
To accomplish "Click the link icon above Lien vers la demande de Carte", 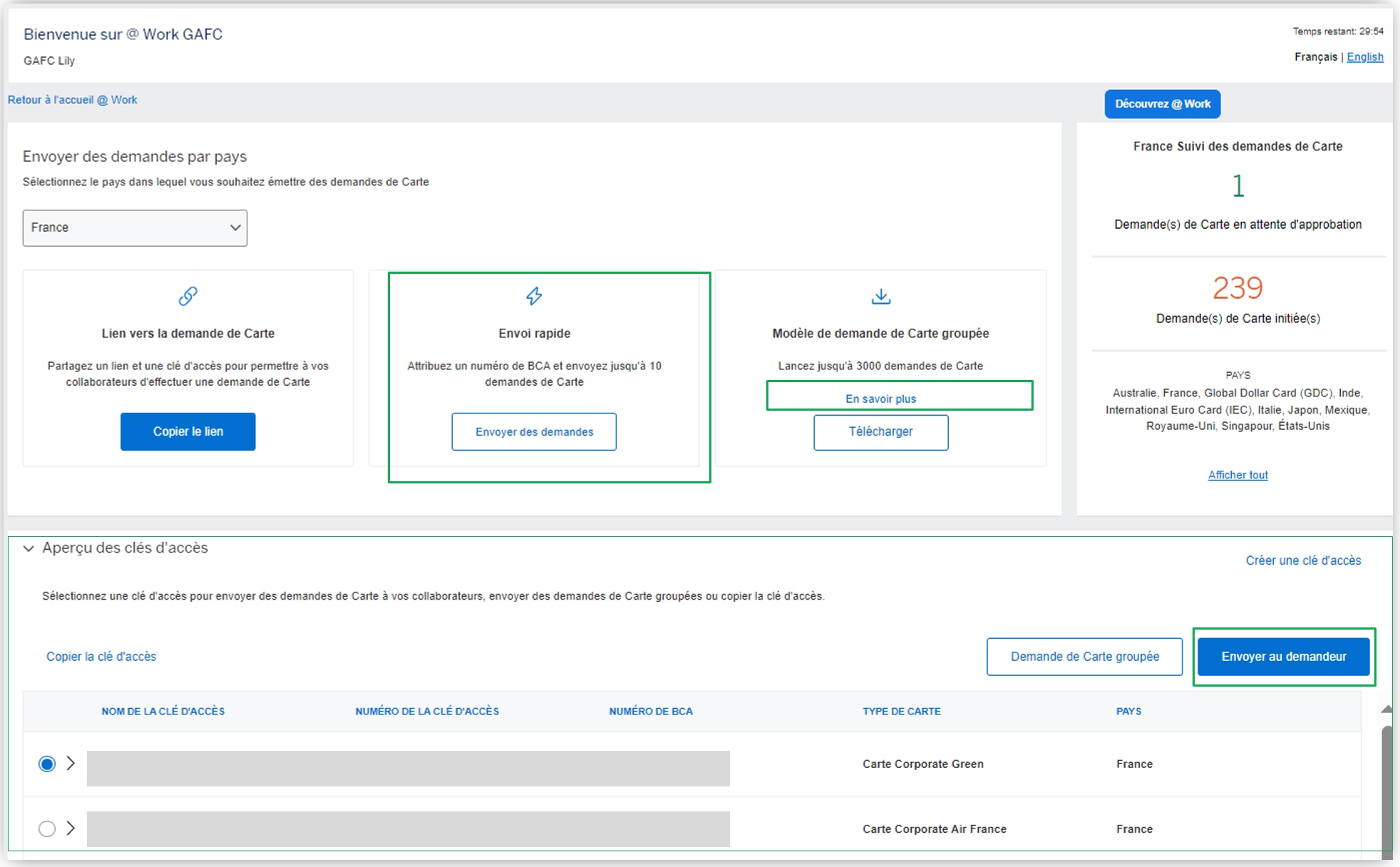I will coord(187,297).
